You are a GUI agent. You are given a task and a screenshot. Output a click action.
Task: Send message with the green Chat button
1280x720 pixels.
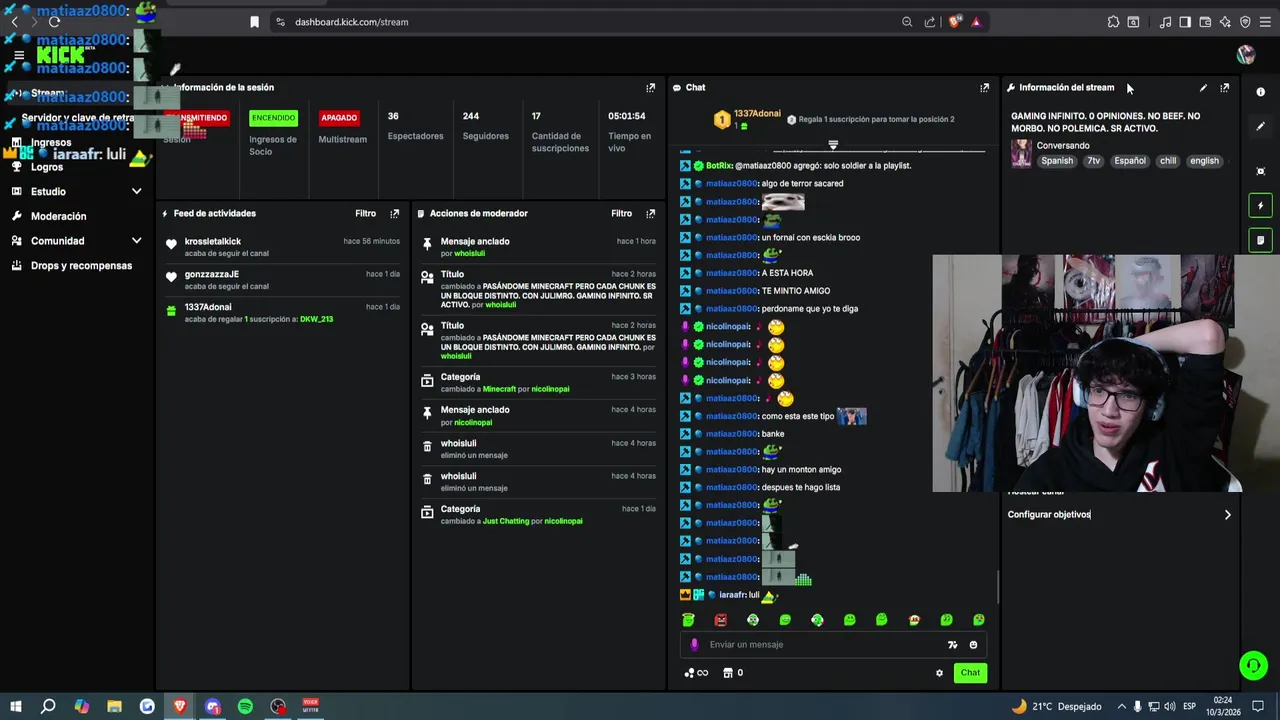pyautogui.click(x=970, y=673)
